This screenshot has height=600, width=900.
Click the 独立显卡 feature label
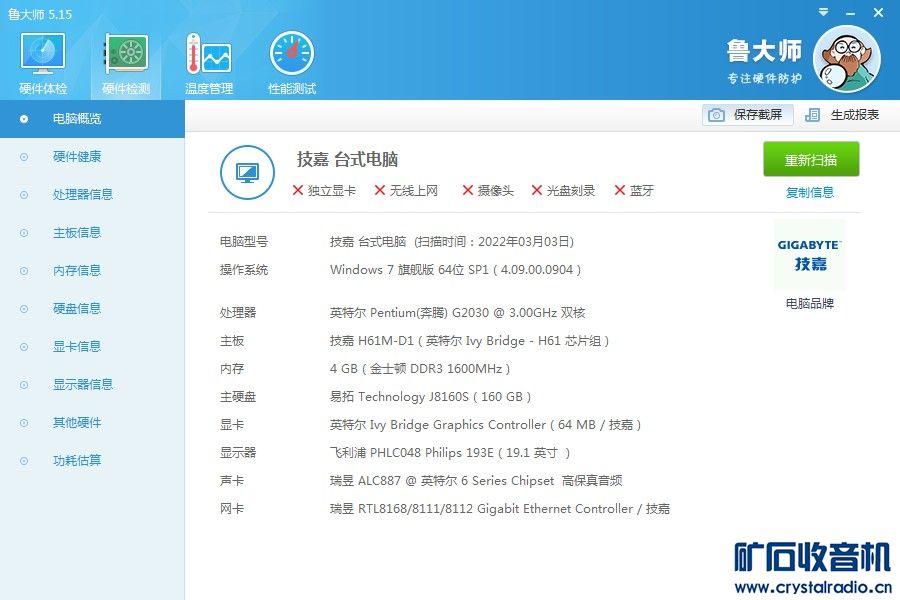pos(332,191)
